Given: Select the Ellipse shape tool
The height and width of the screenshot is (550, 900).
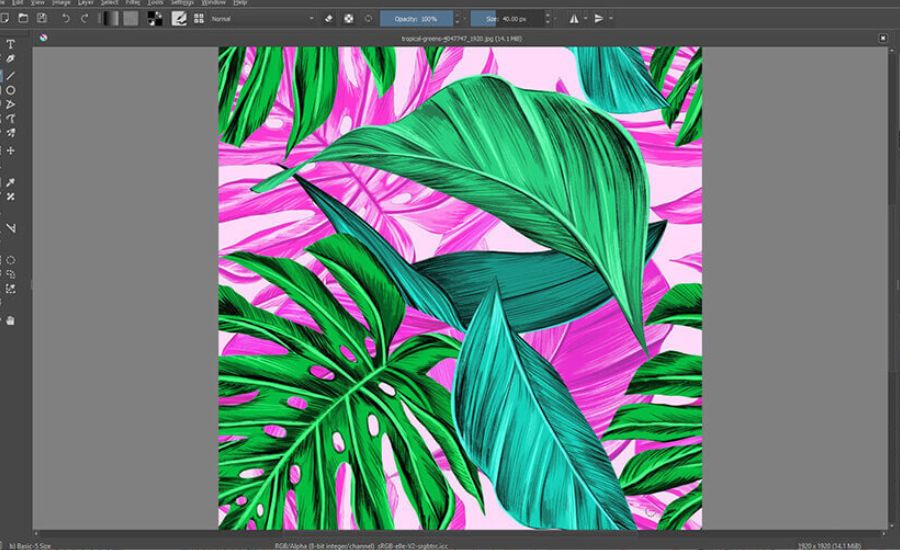Looking at the screenshot, I should tap(11, 90).
